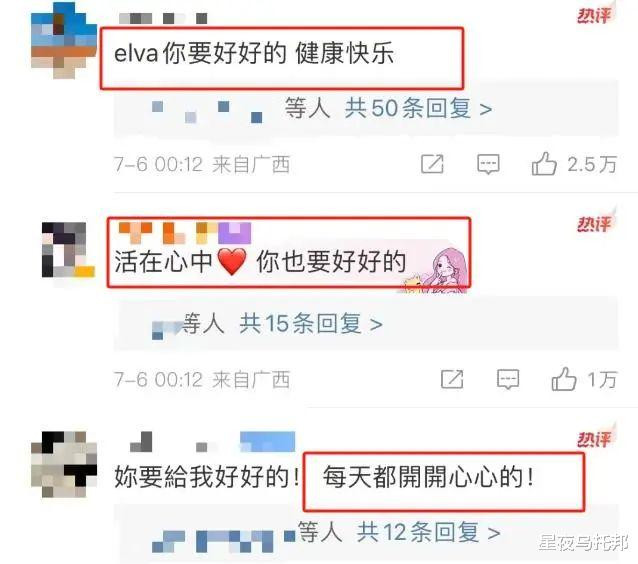Open reply icon on the 1万 comment
Image resolution: width=638 pixels, height=564 pixels.
[508, 379]
